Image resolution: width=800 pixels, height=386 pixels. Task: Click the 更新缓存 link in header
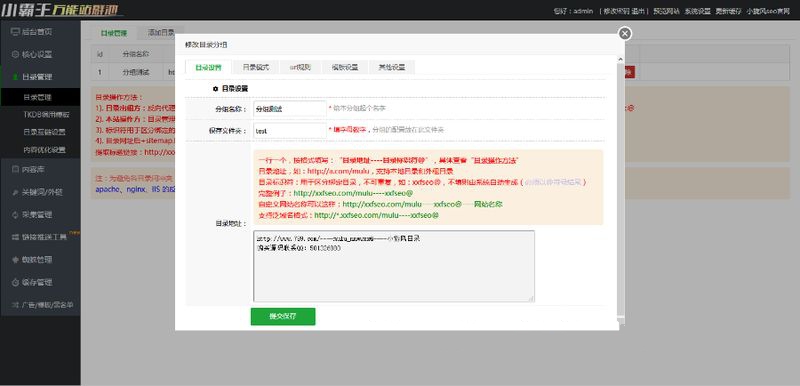pos(728,11)
